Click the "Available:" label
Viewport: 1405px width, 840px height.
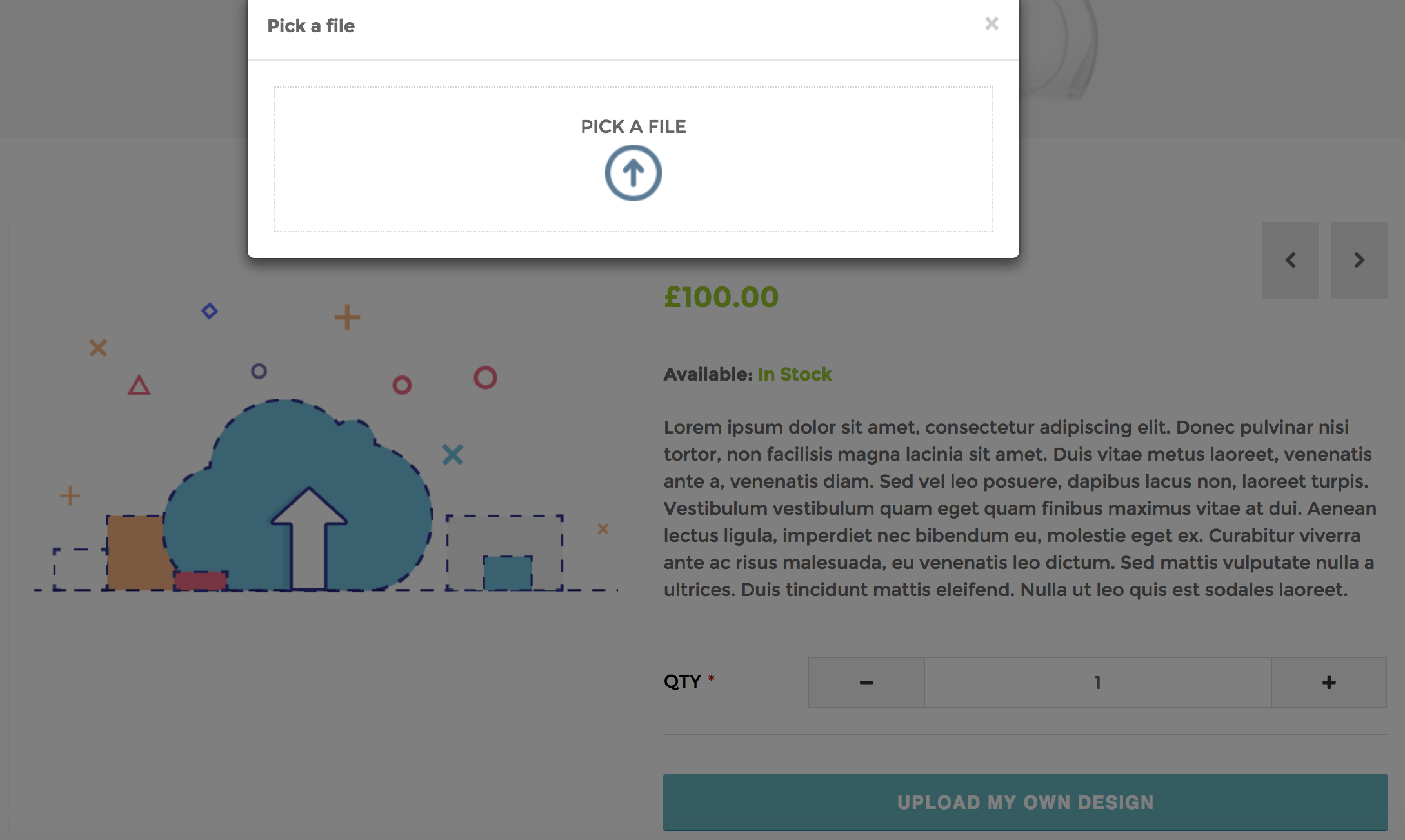point(708,374)
